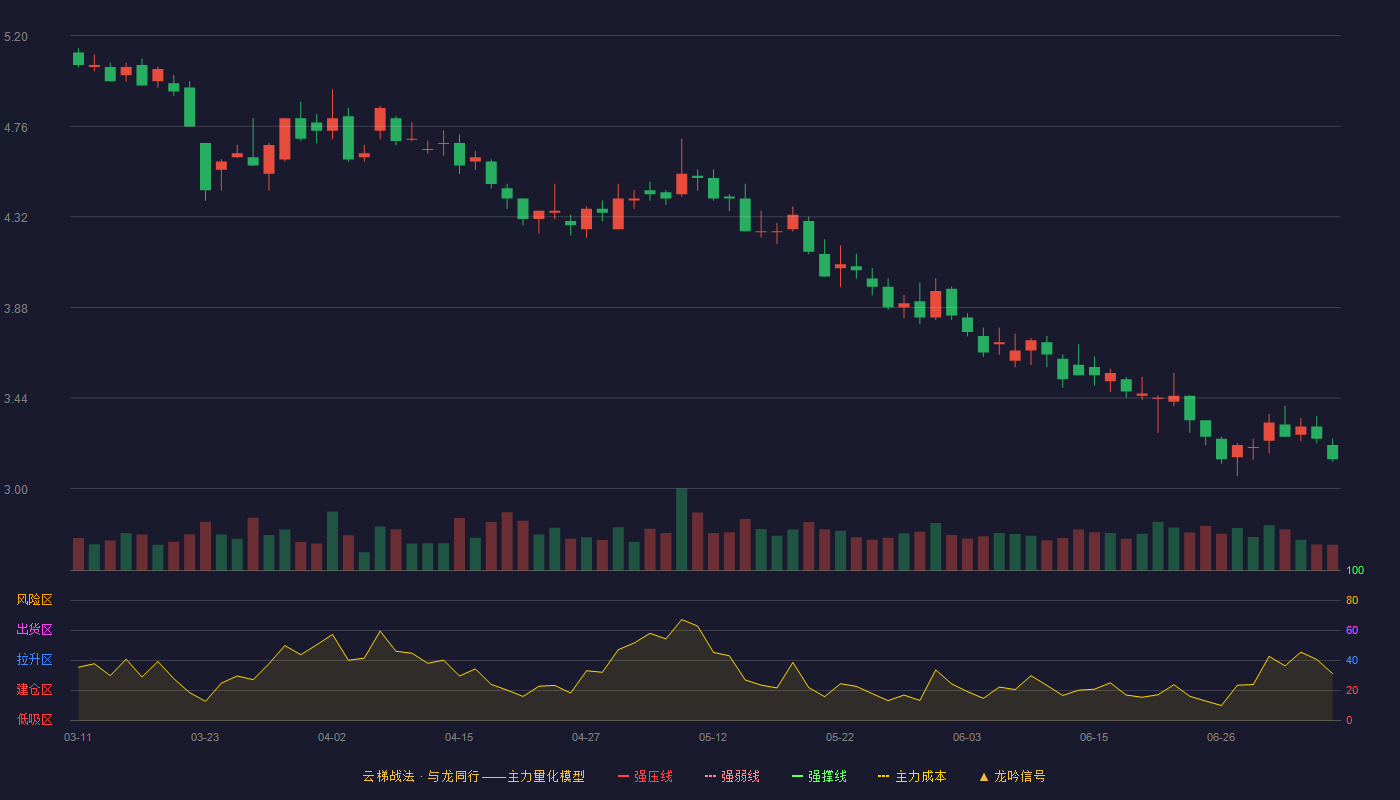Click the 拉升区 zone label
The width and height of the screenshot is (1400, 800).
tap(34, 660)
